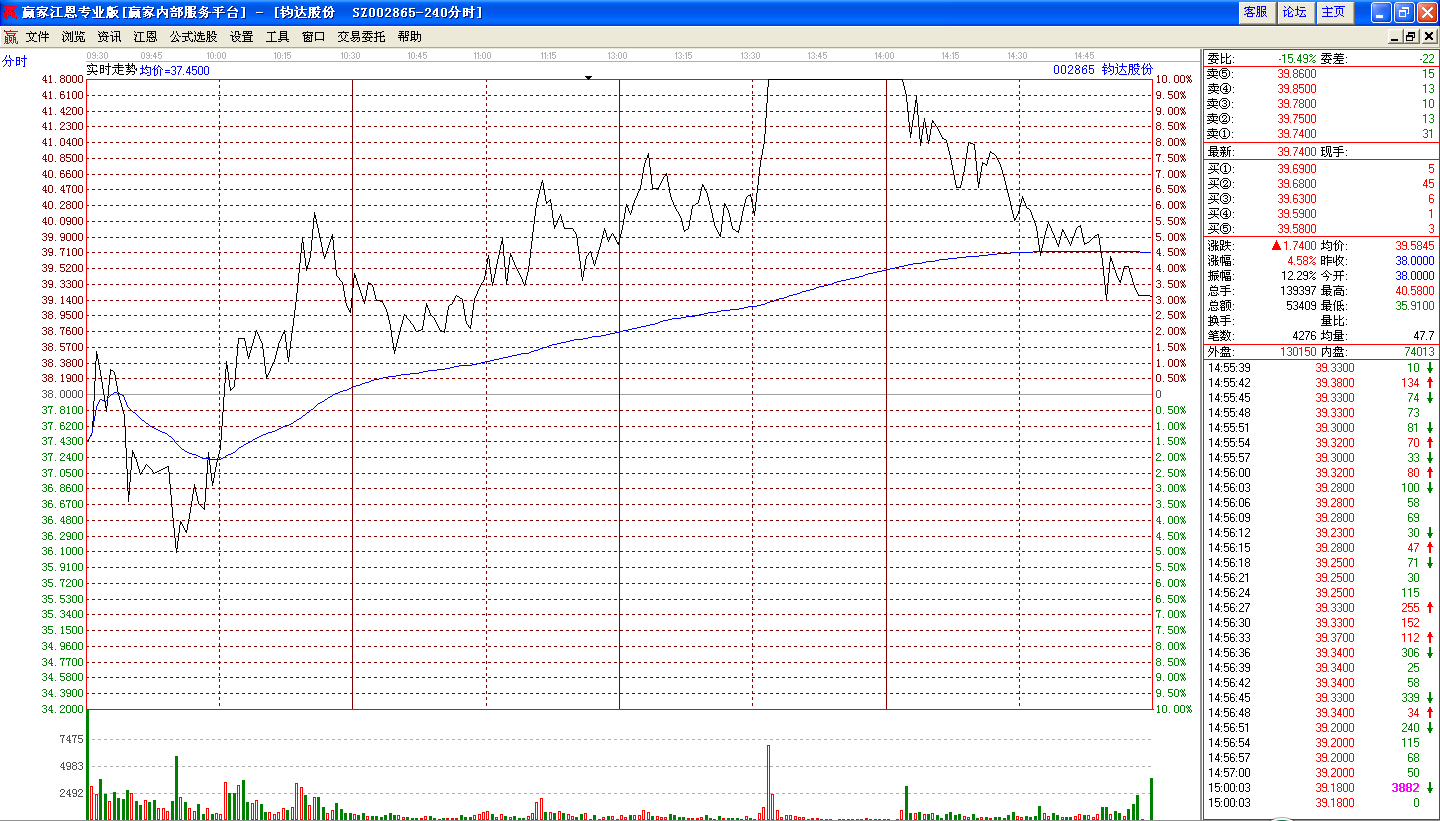Viewport: 1440px width, 821px height.
Task: Click the 卖③ price 39.7800
Action: [x=1297, y=104]
